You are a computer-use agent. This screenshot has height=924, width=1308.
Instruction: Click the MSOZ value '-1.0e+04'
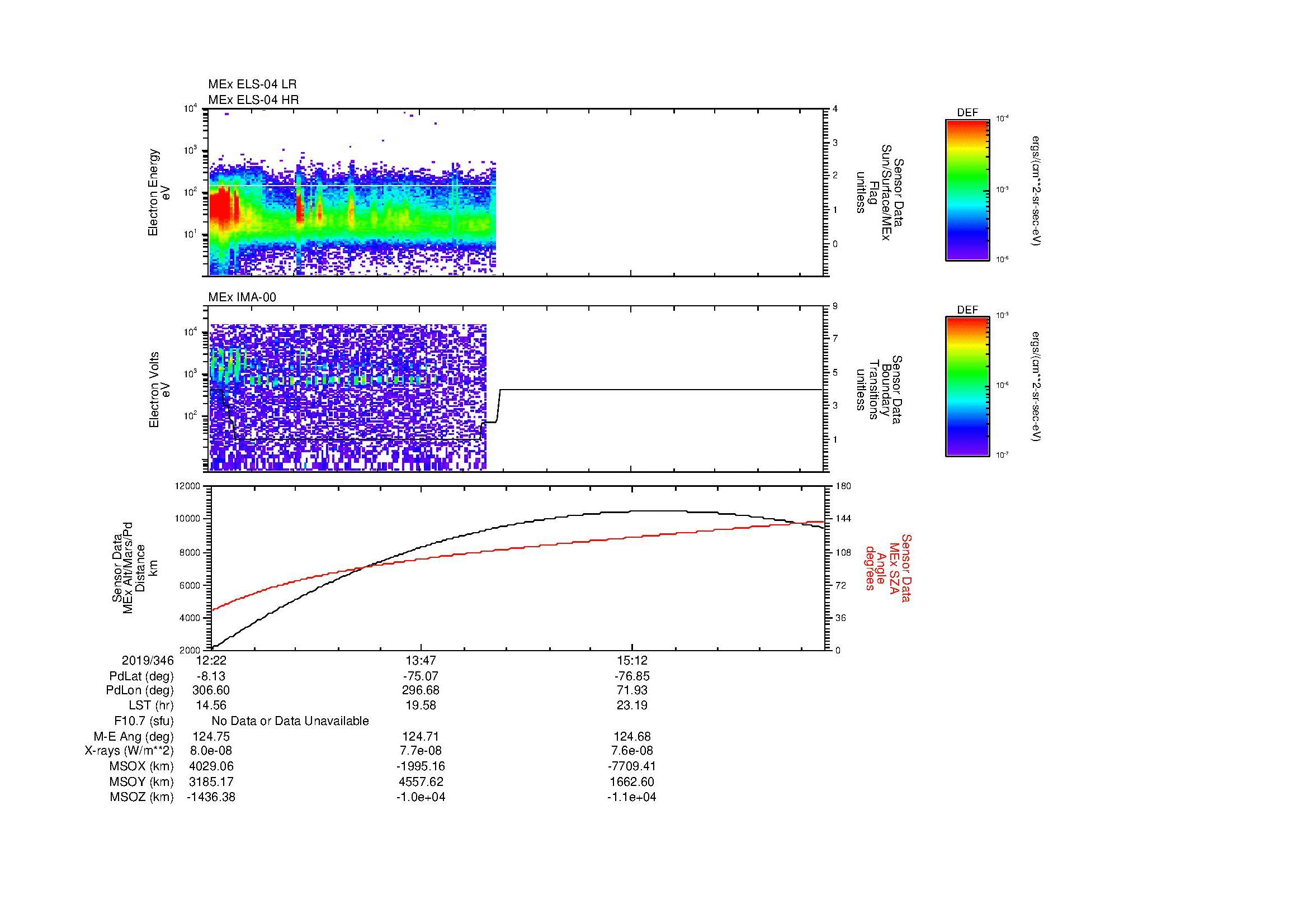[x=421, y=797]
